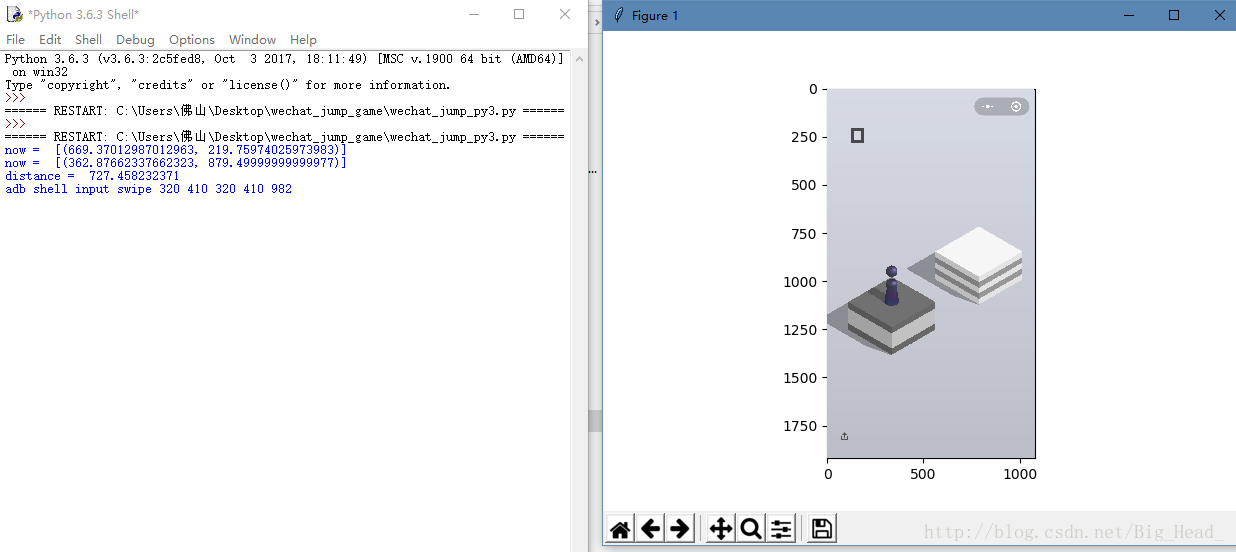Open Configure subplots settings
This screenshot has height=552, width=1236.
pyautogui.click(x=781, y=529)
